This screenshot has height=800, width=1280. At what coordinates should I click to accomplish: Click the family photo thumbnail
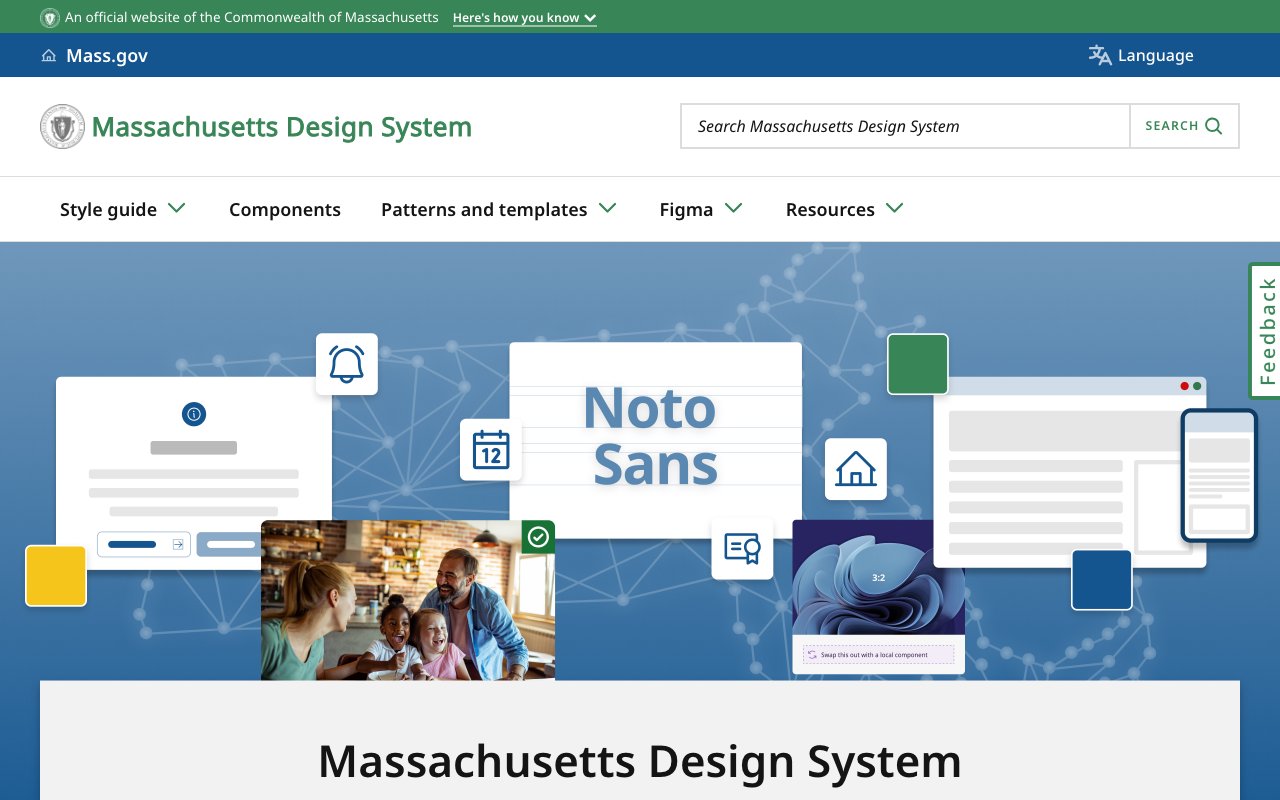(408, 600)
